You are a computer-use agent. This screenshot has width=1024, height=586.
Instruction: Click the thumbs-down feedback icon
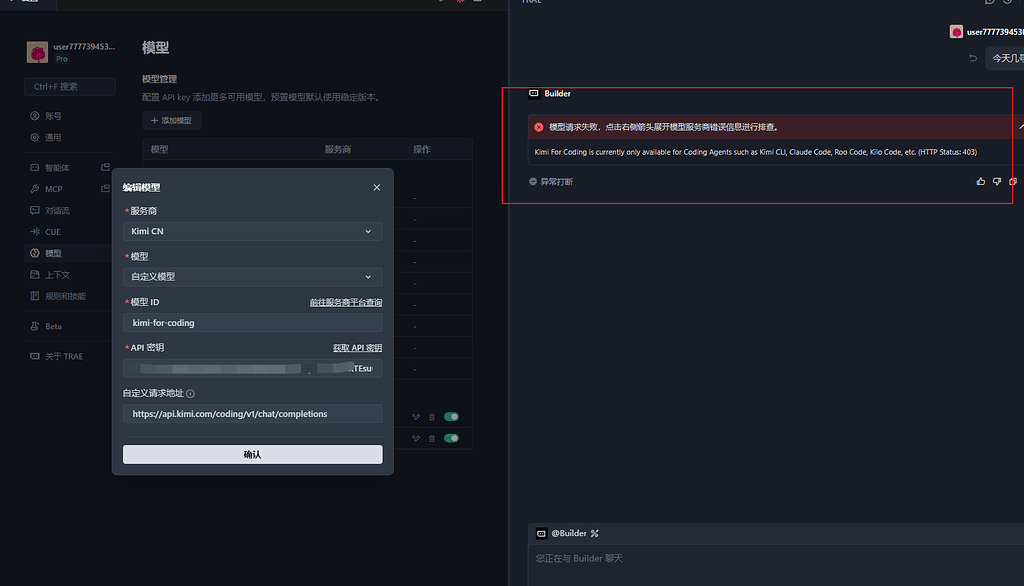tap(997, 182)
